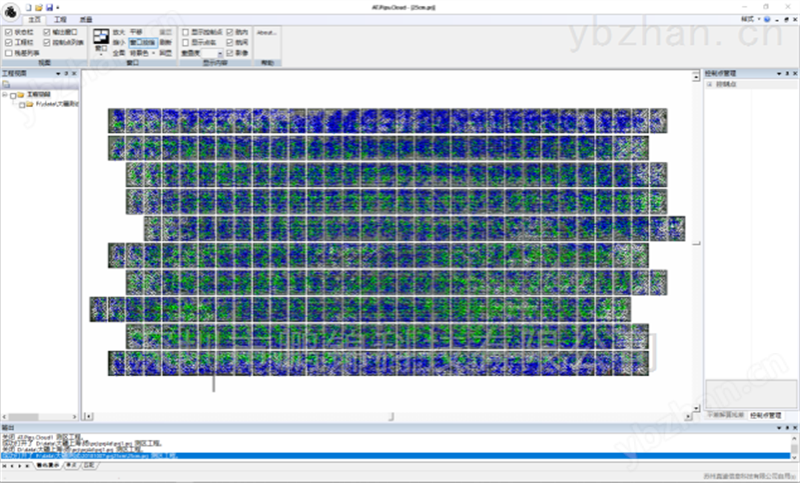Click the large 窗口 window-layout icon
The width and height of the screenshot is (800, 483).
tap(101, 37)
